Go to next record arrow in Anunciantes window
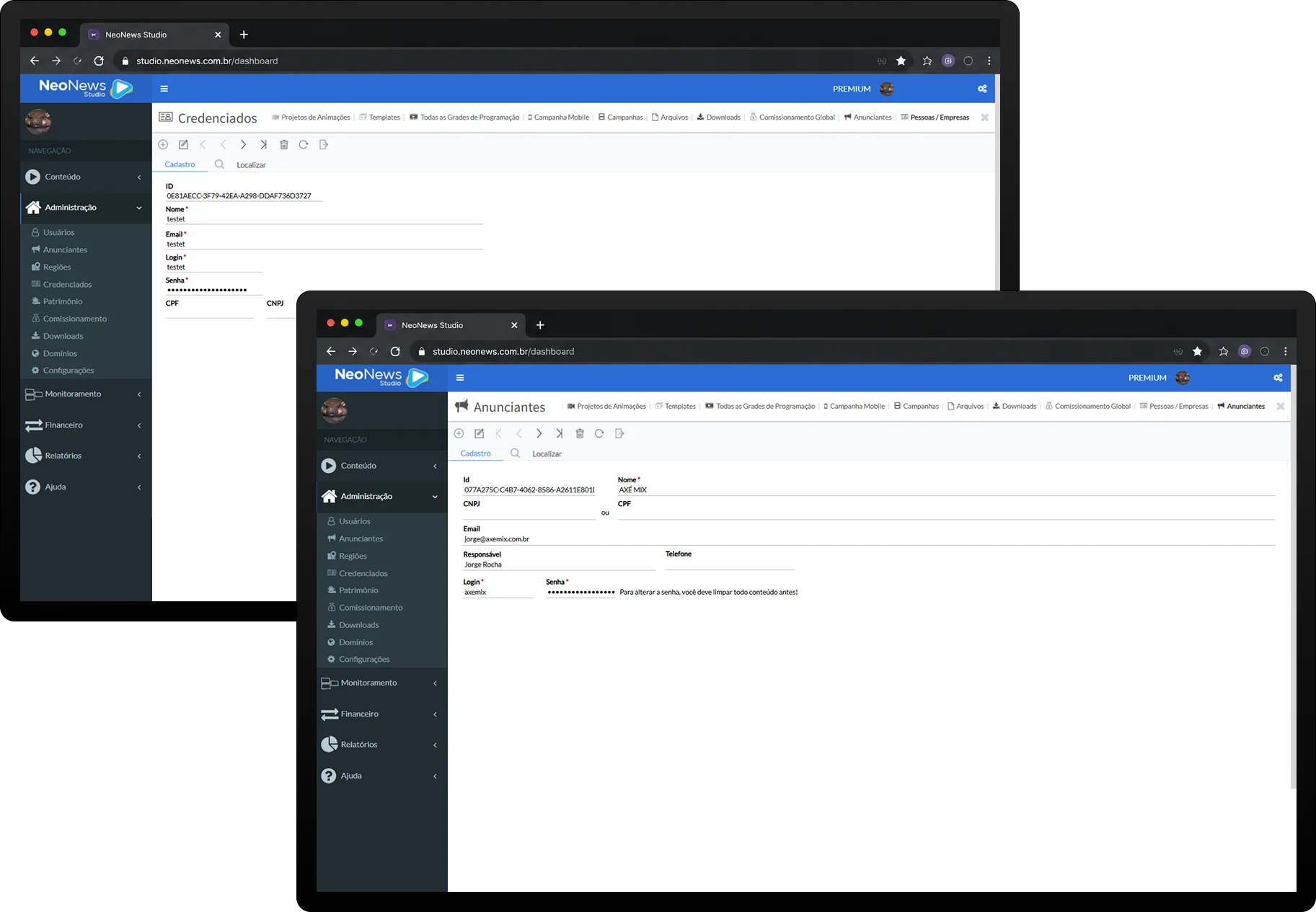Image resolution: width=1316 pixels, height=912 pixels. [539, 433]
